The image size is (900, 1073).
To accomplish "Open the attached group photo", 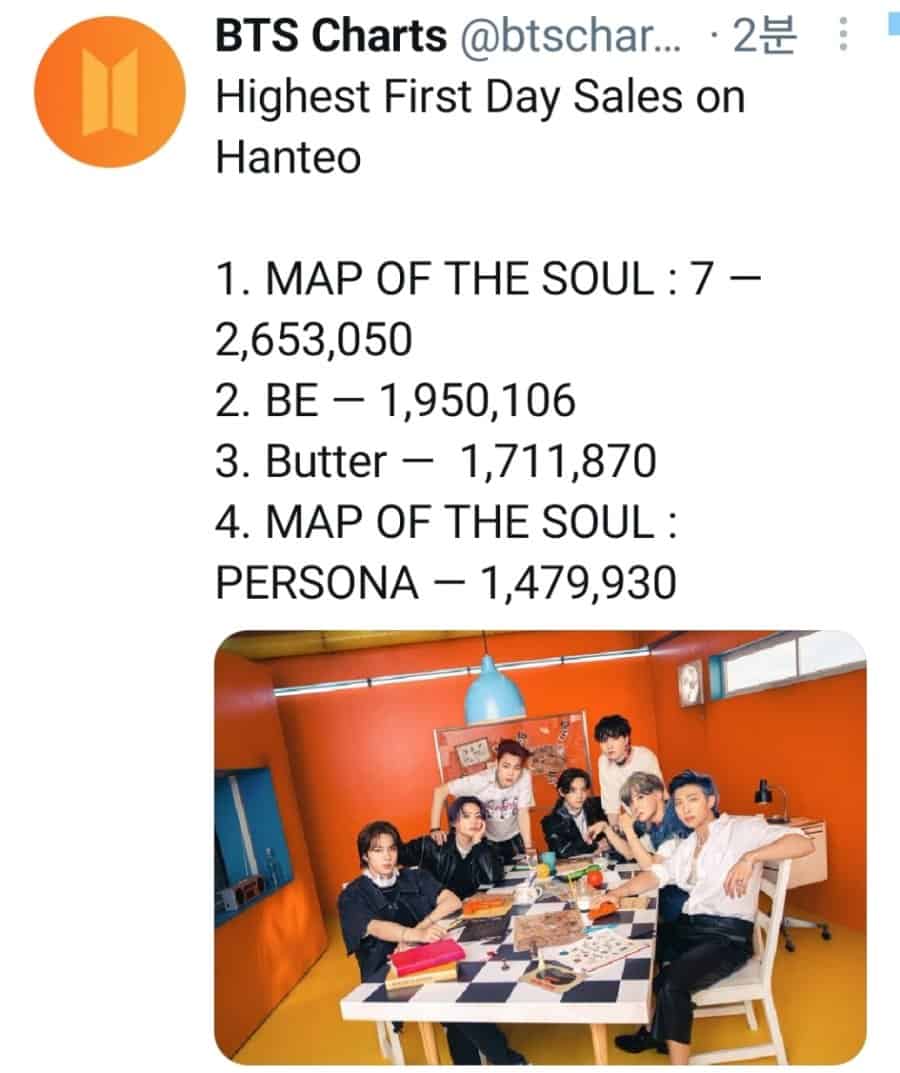I will point(540,846).
